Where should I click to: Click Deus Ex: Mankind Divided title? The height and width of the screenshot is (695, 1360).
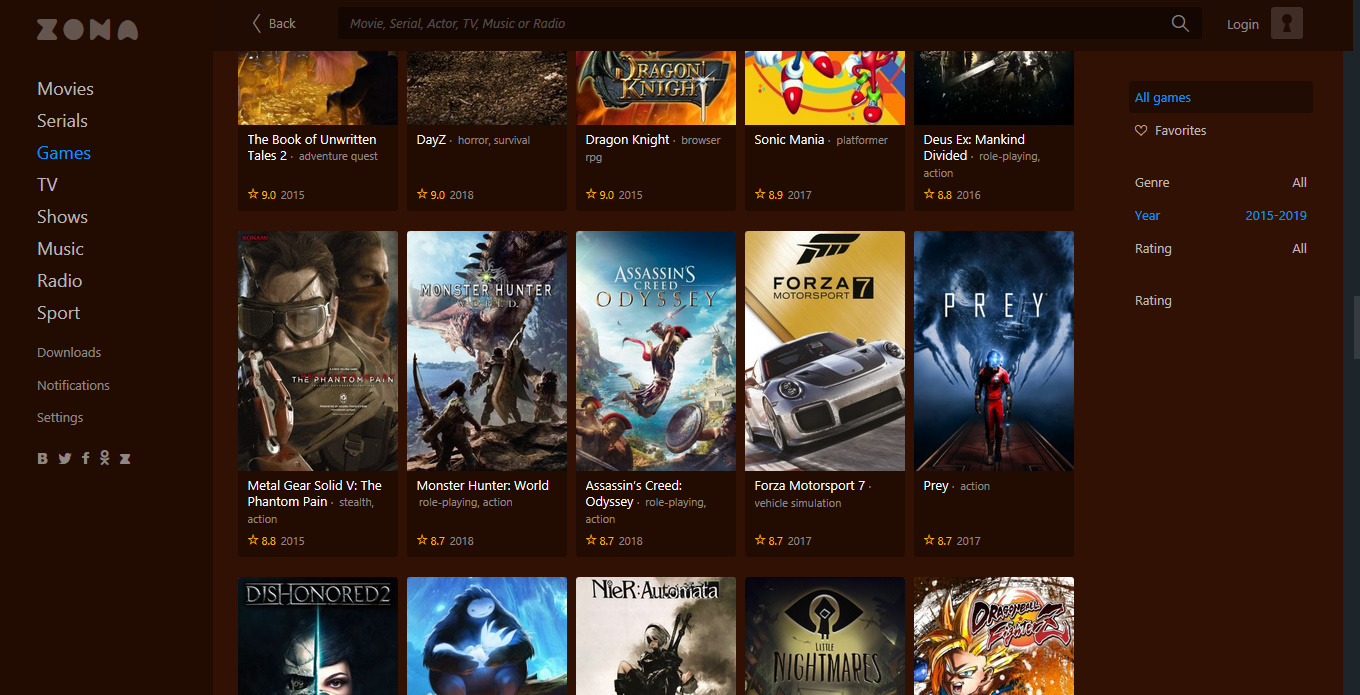(x=974, y=147)
